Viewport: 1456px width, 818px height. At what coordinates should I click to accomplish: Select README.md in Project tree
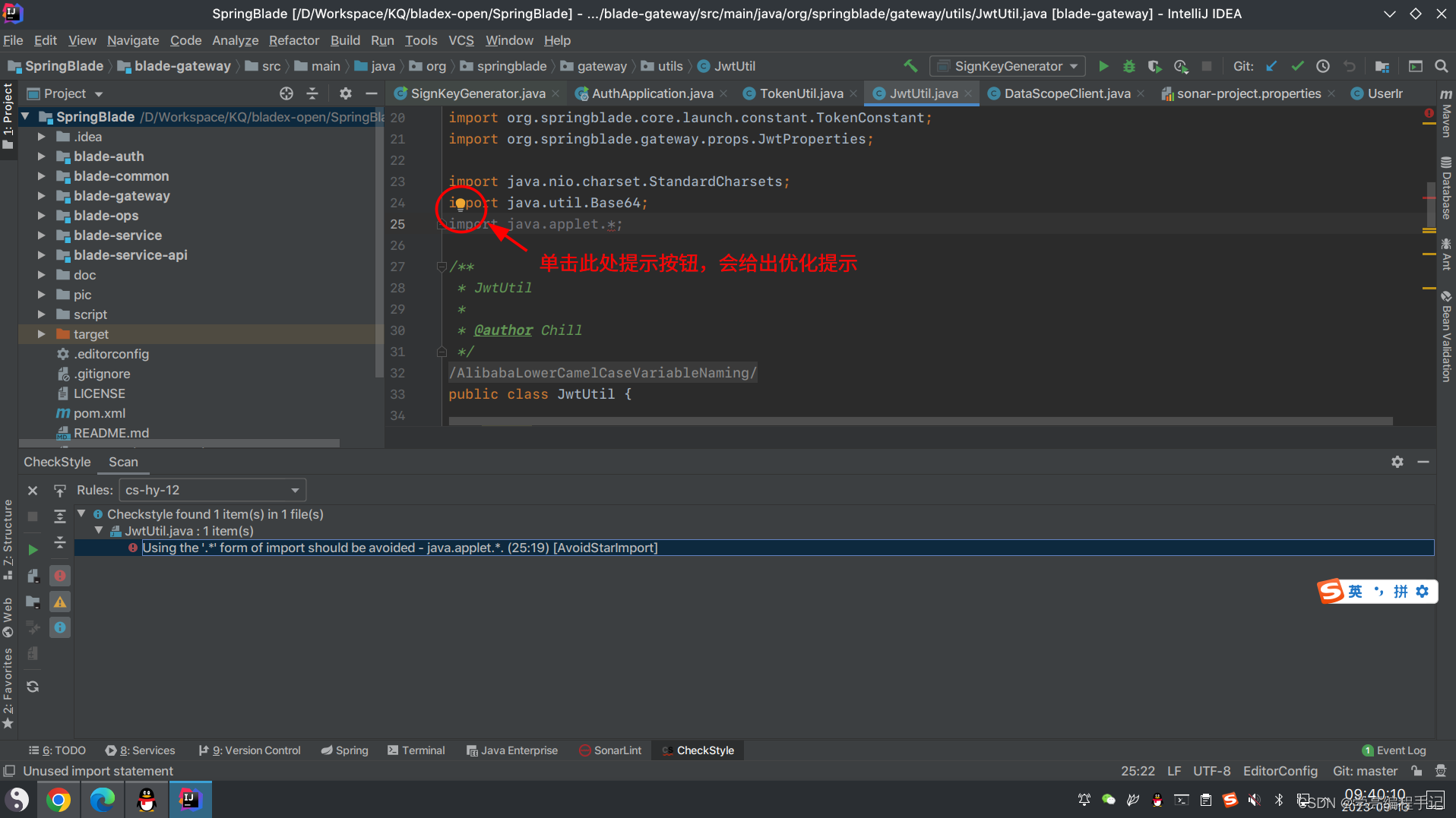tap(111, 433)
